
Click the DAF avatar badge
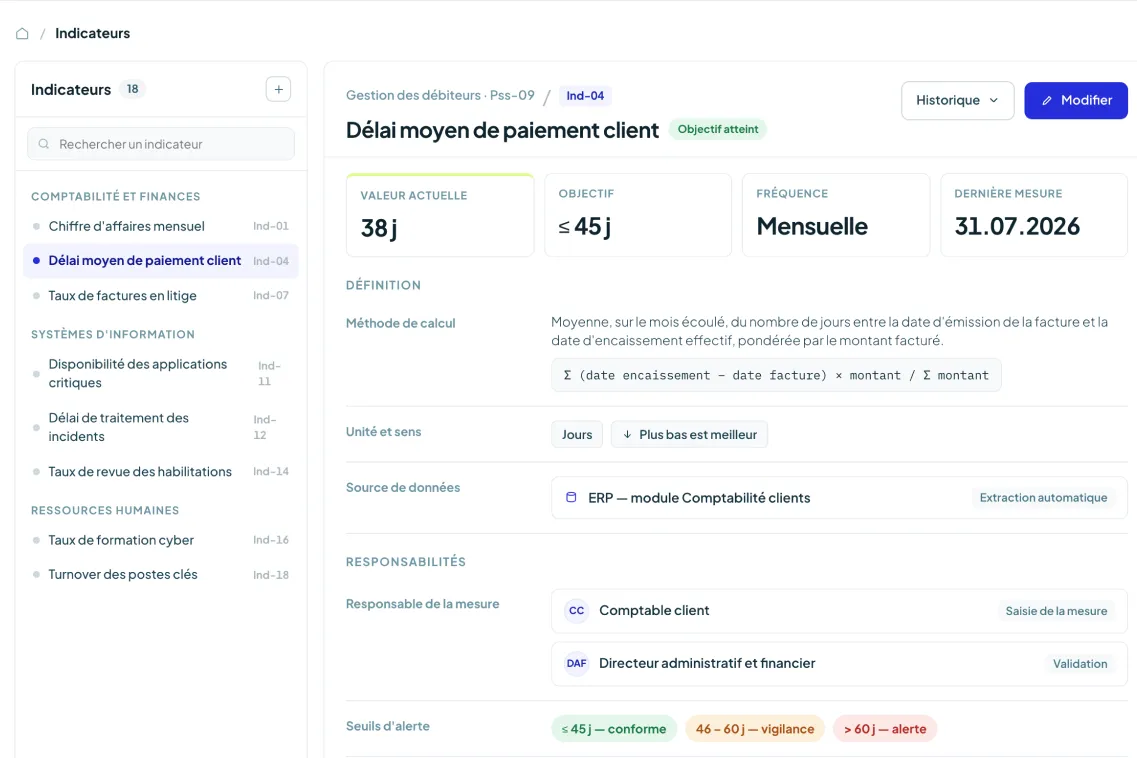click(576, 664)
